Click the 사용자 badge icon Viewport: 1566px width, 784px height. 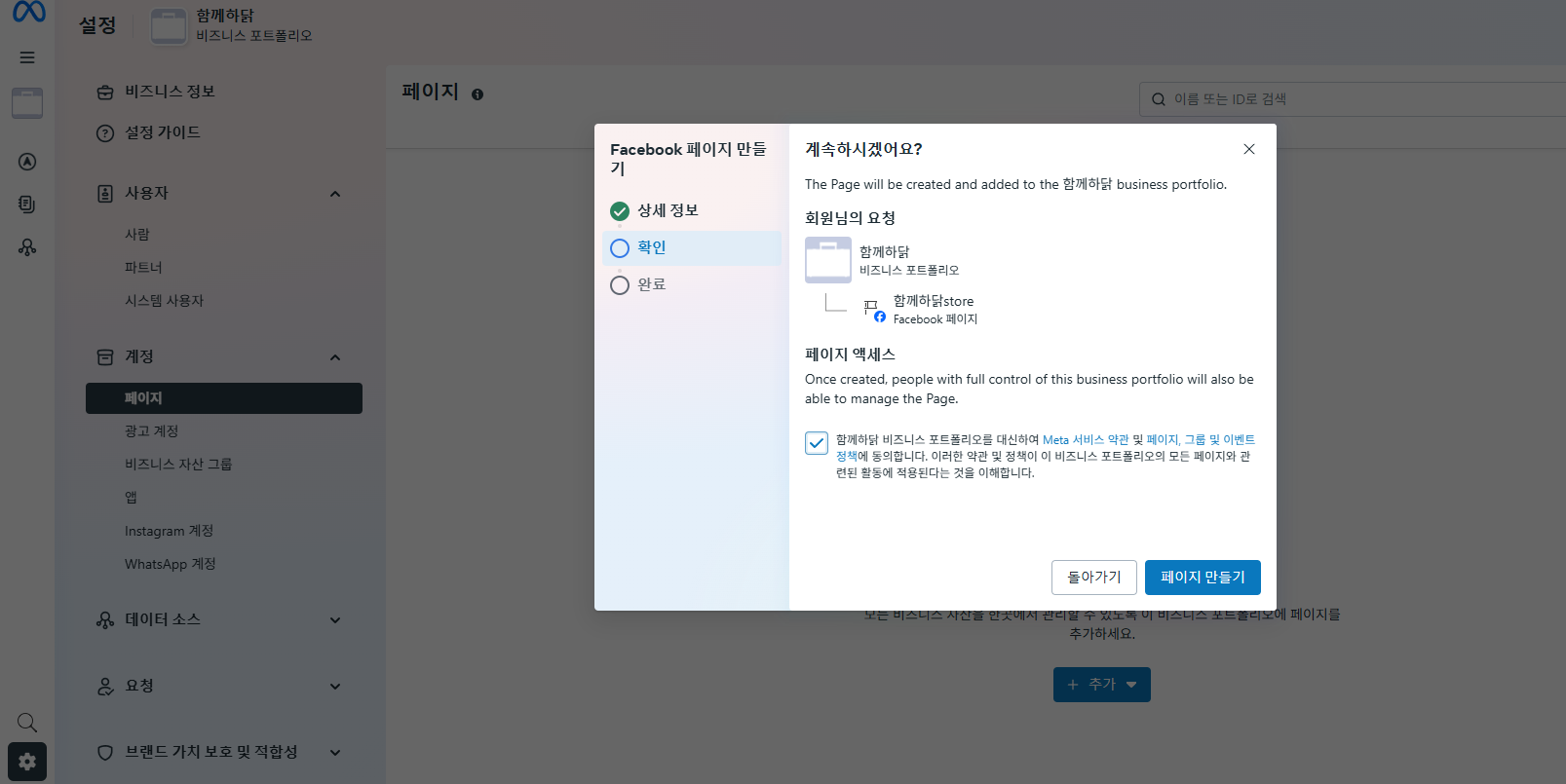105,194
